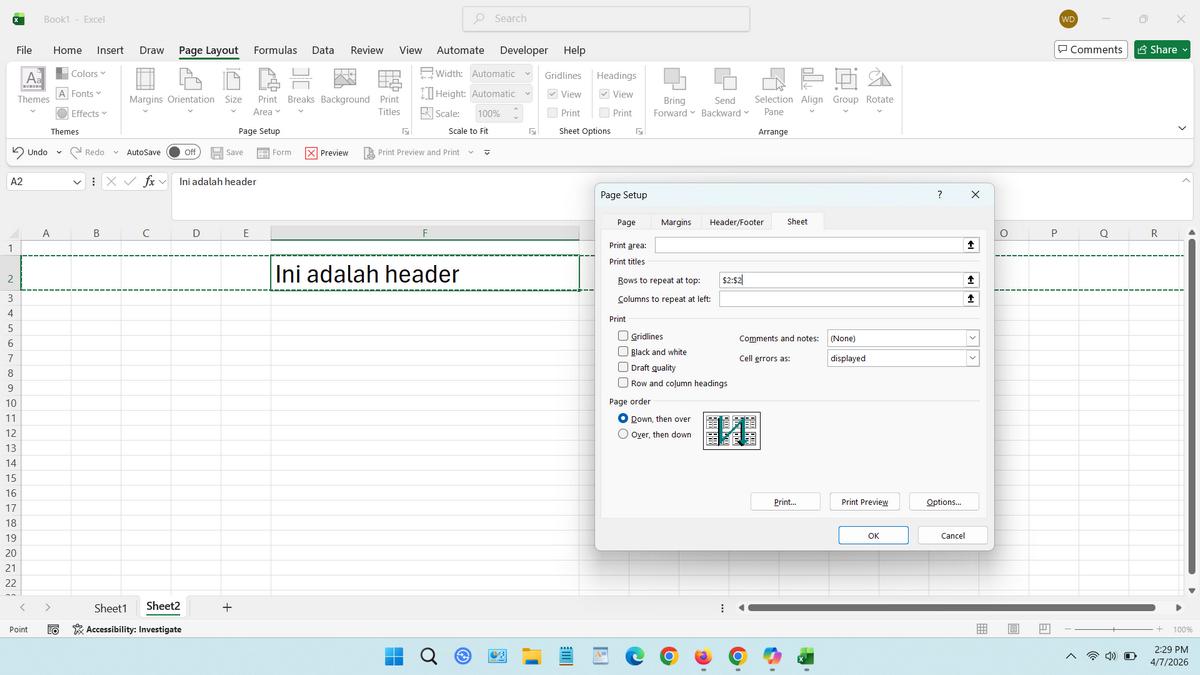This screenshot has width=1200, height=675.
Task: Open the Cell errors as dropdown
Action: 971,358
